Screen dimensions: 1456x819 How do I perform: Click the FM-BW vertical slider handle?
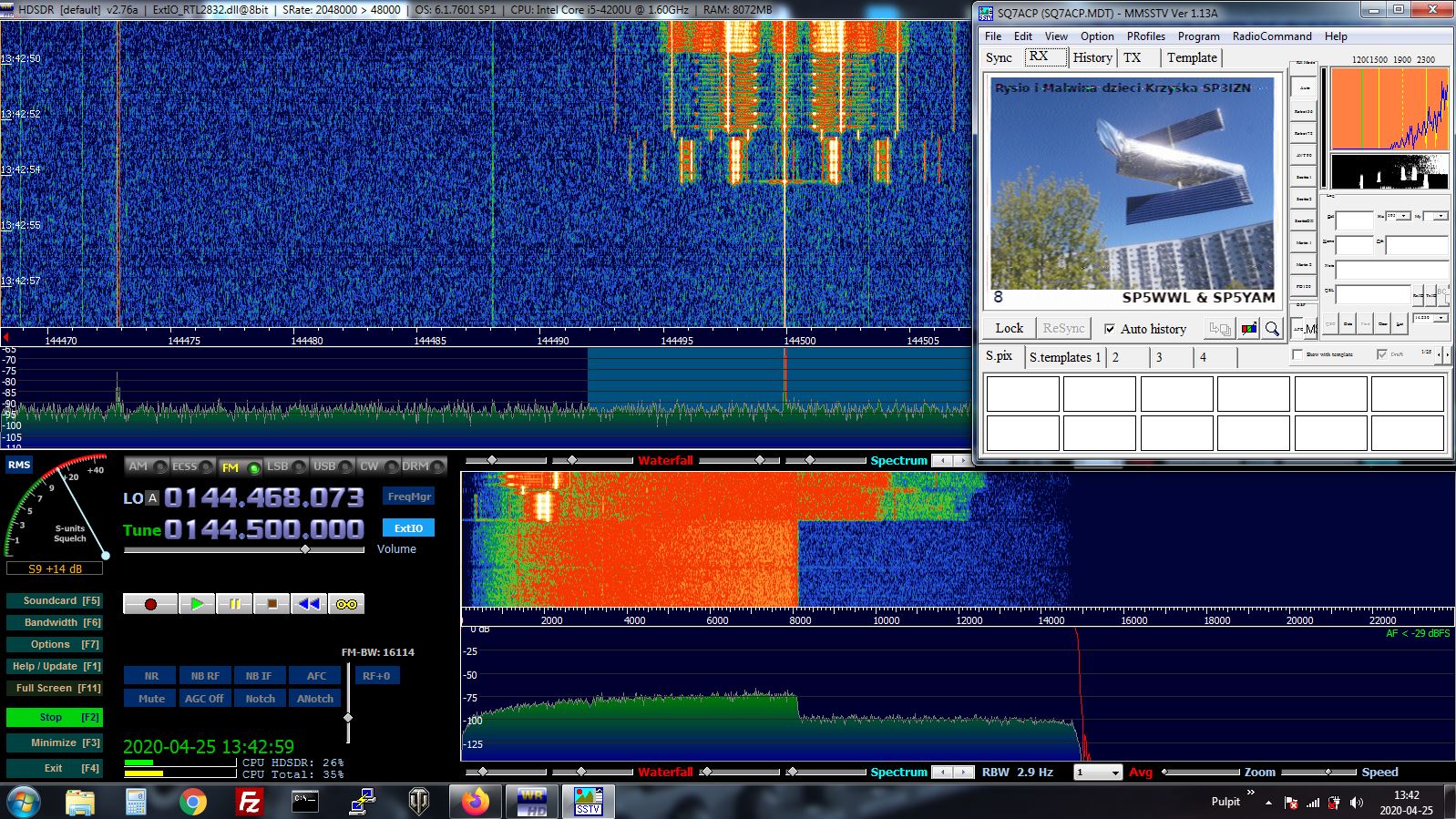348,718
